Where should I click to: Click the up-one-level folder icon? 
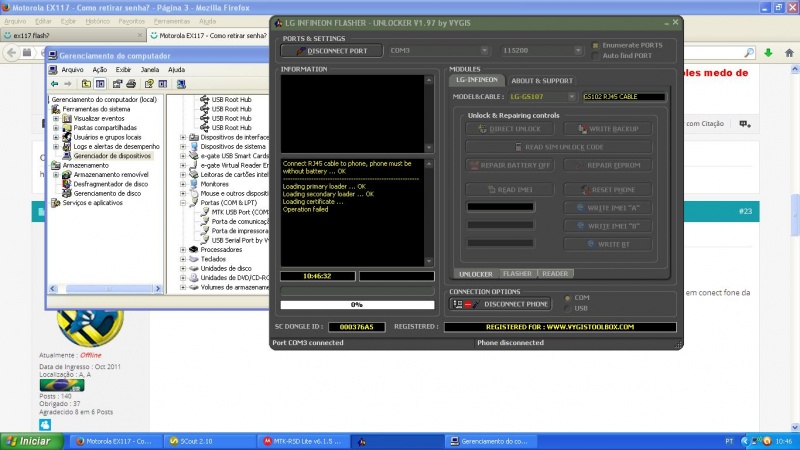pyautogui.click(x=86, y=84)
